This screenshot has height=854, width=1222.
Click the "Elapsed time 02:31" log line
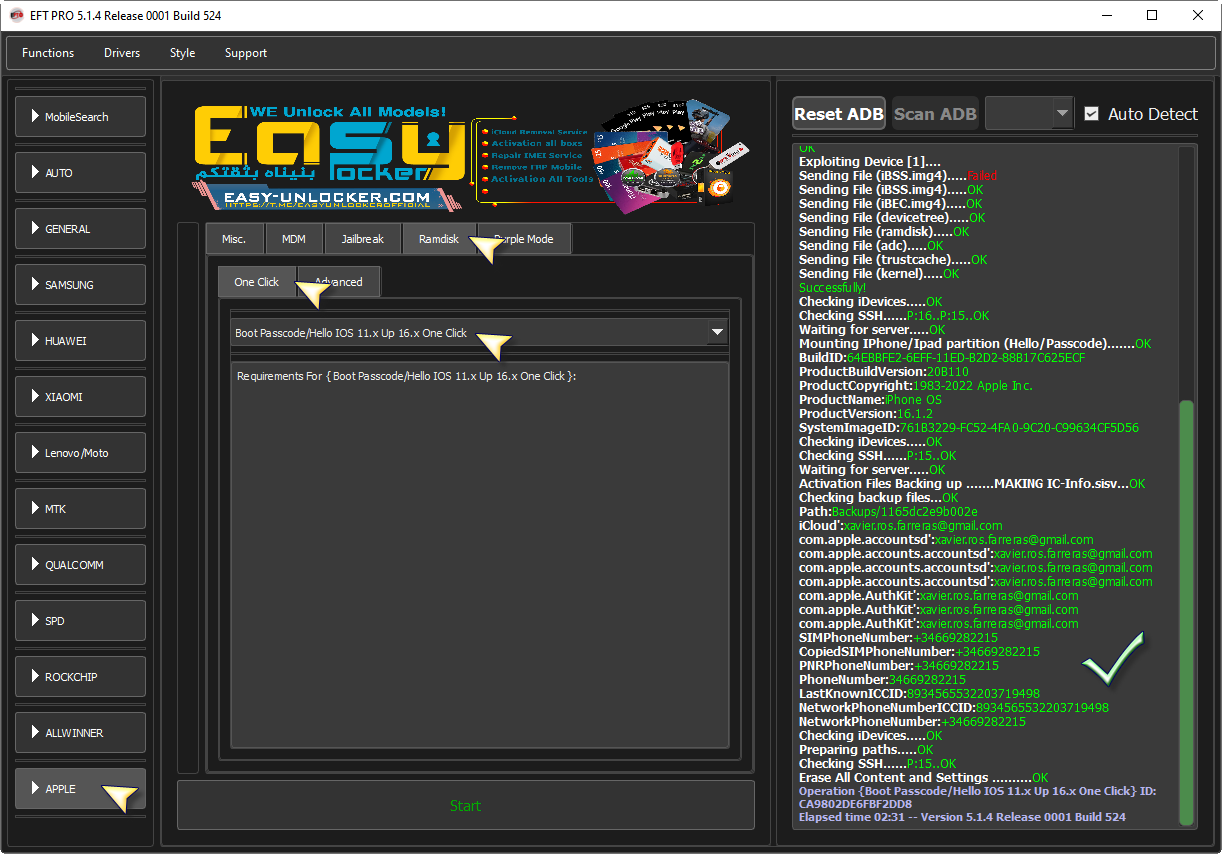click(x=962, y=817)
